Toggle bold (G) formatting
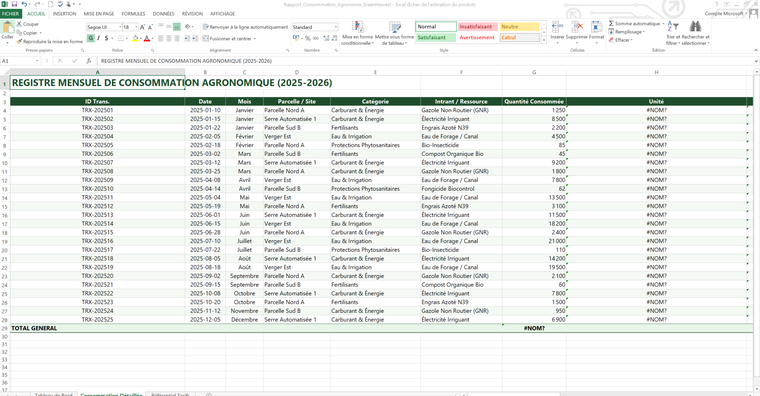This screenshot has height=396, width=760. click(x=91, y=38)
